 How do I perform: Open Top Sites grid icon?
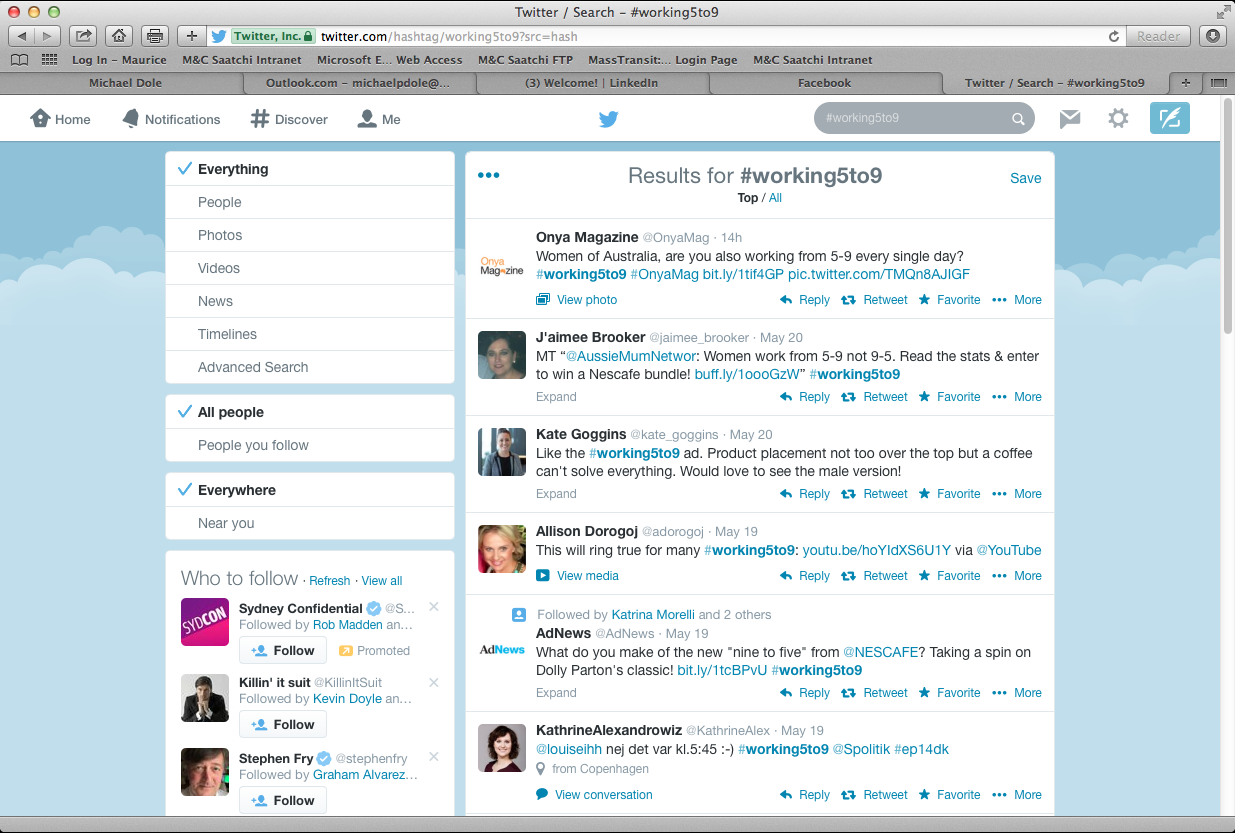tap(49, 60)
